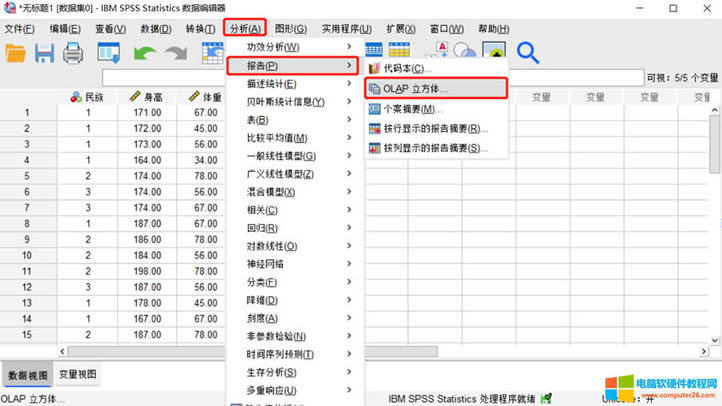Expand the 功效分析(W) submenu arrow
This screenshot has width=722, height=406.
pyautogui.click(x=349, y=47)
